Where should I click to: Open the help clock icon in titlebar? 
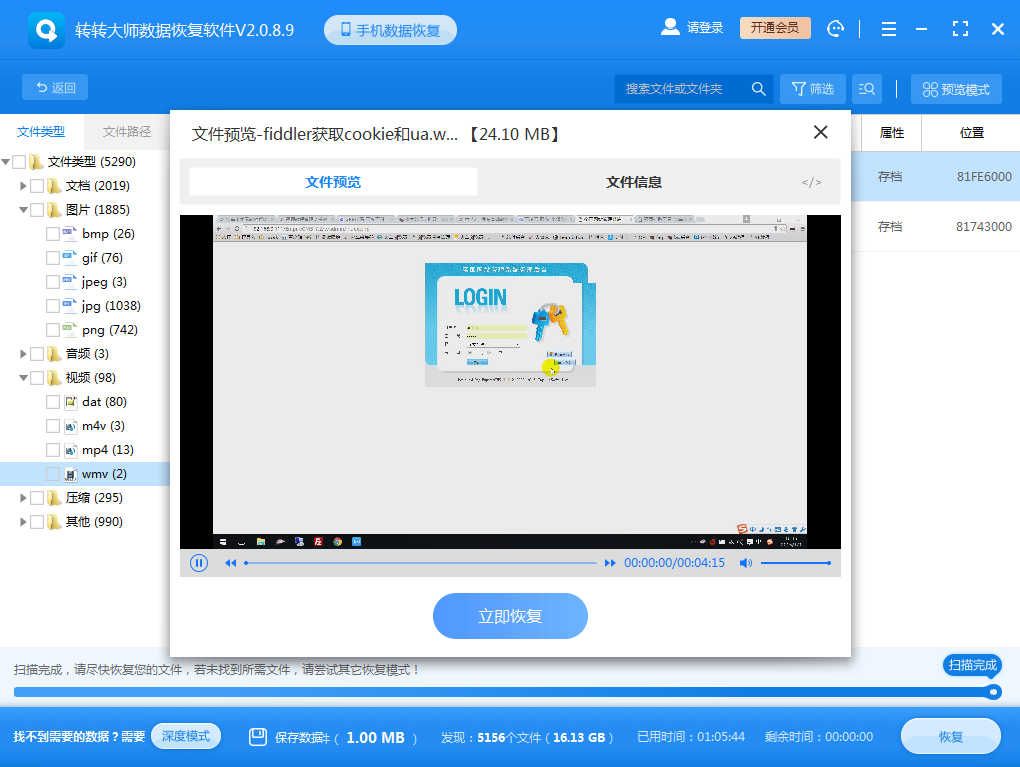pos(836,28)
